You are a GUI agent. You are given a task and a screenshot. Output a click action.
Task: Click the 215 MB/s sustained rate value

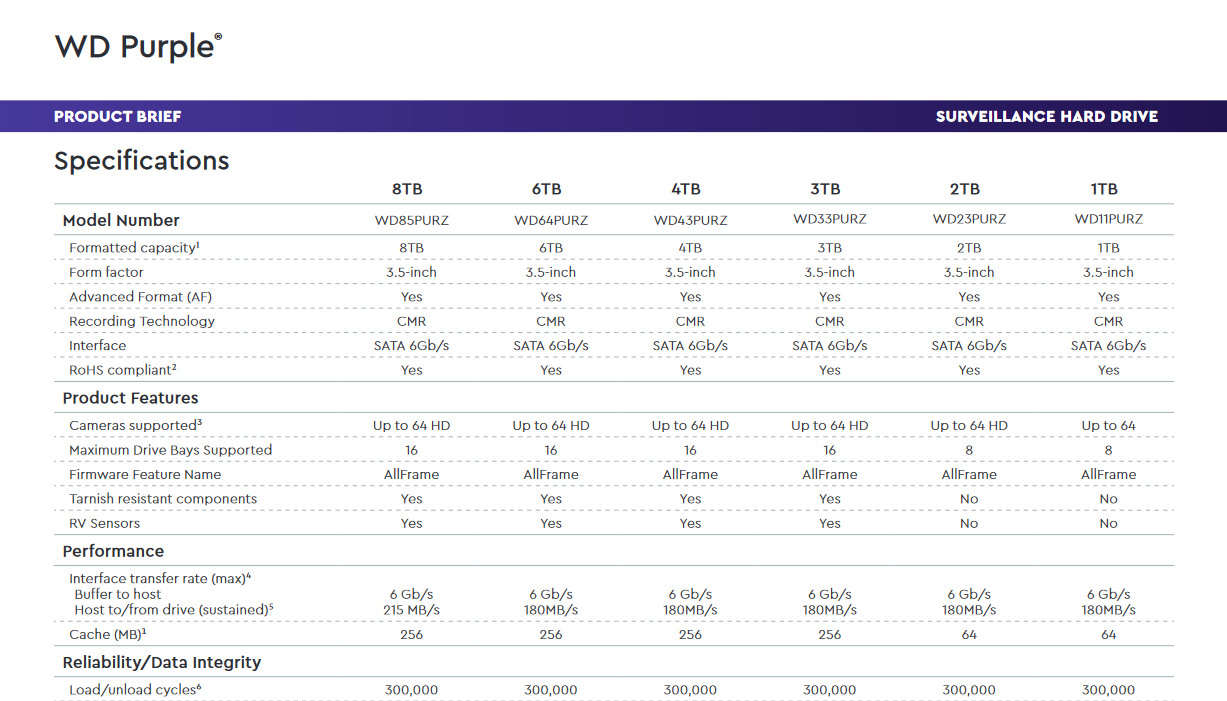tap(411, 610)
